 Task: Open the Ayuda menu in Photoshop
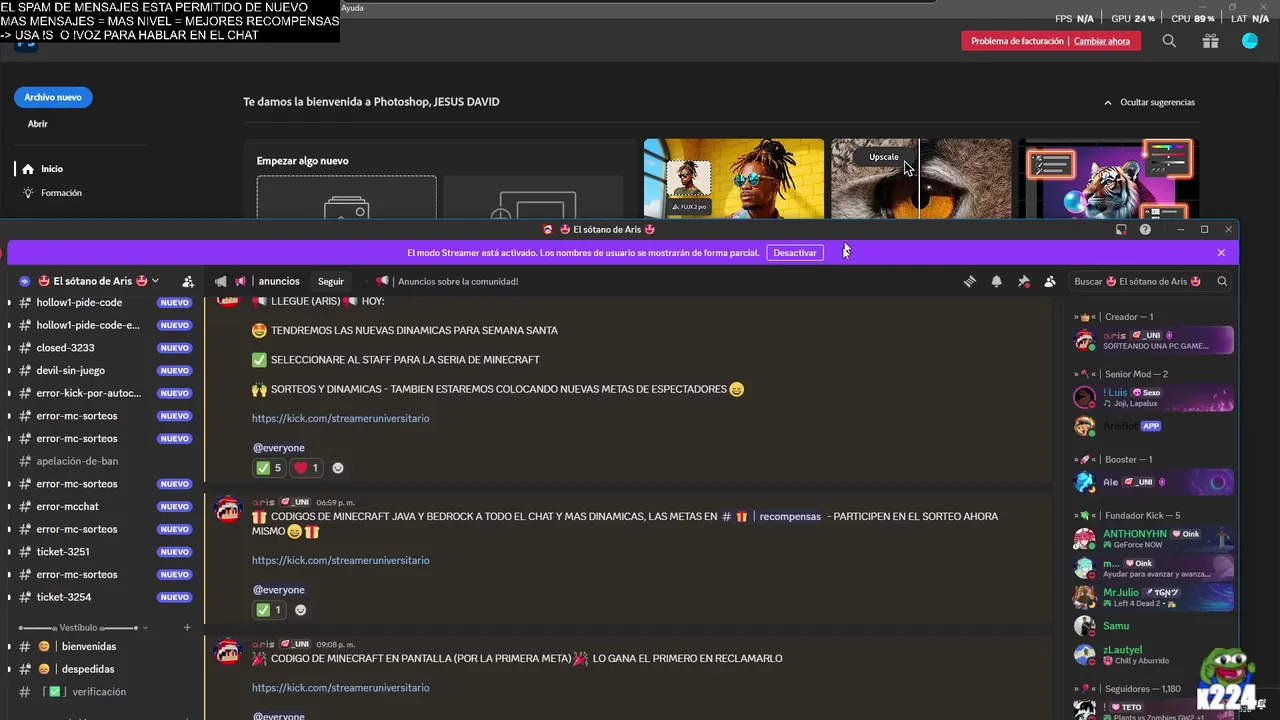[x=352, y=8]
